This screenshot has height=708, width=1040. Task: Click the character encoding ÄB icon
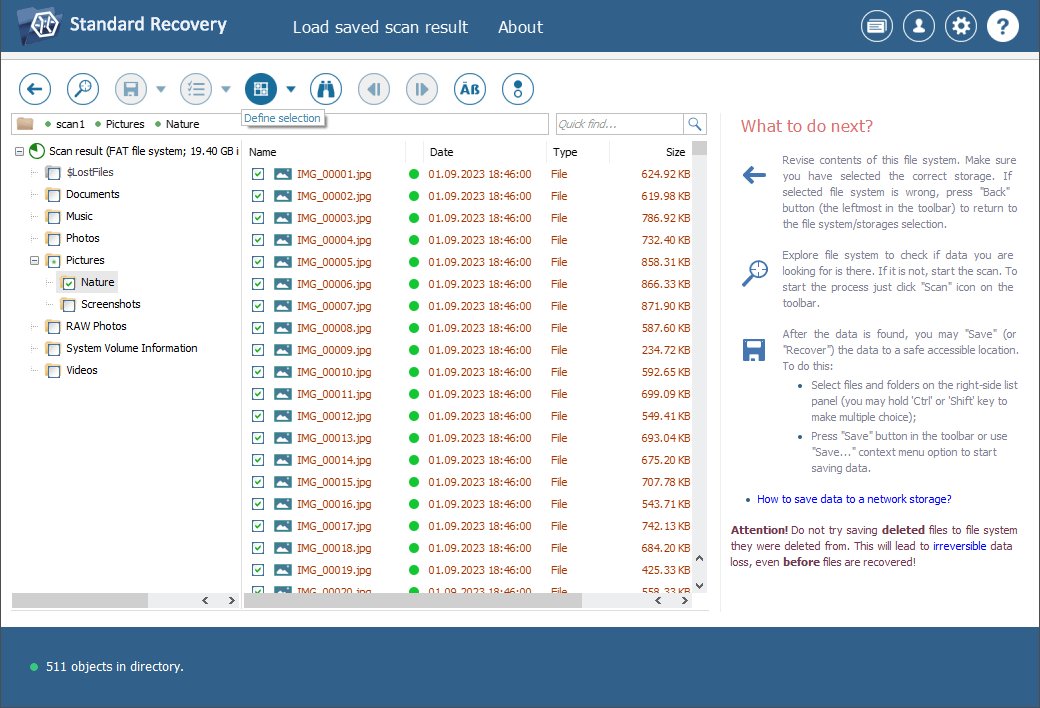click(x=470, y=89)
